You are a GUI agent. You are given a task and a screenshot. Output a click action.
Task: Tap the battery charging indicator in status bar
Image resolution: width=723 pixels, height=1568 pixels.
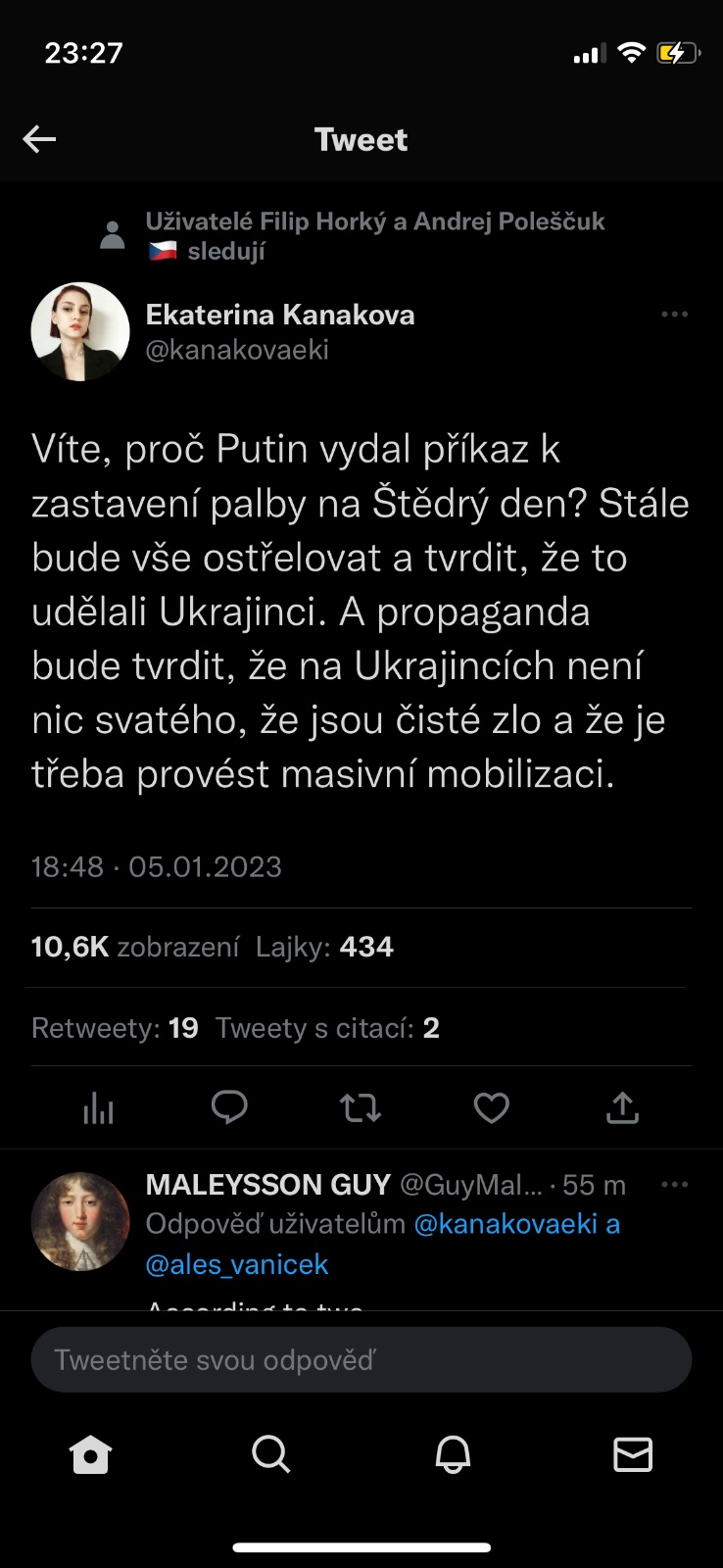pos(679,53)
